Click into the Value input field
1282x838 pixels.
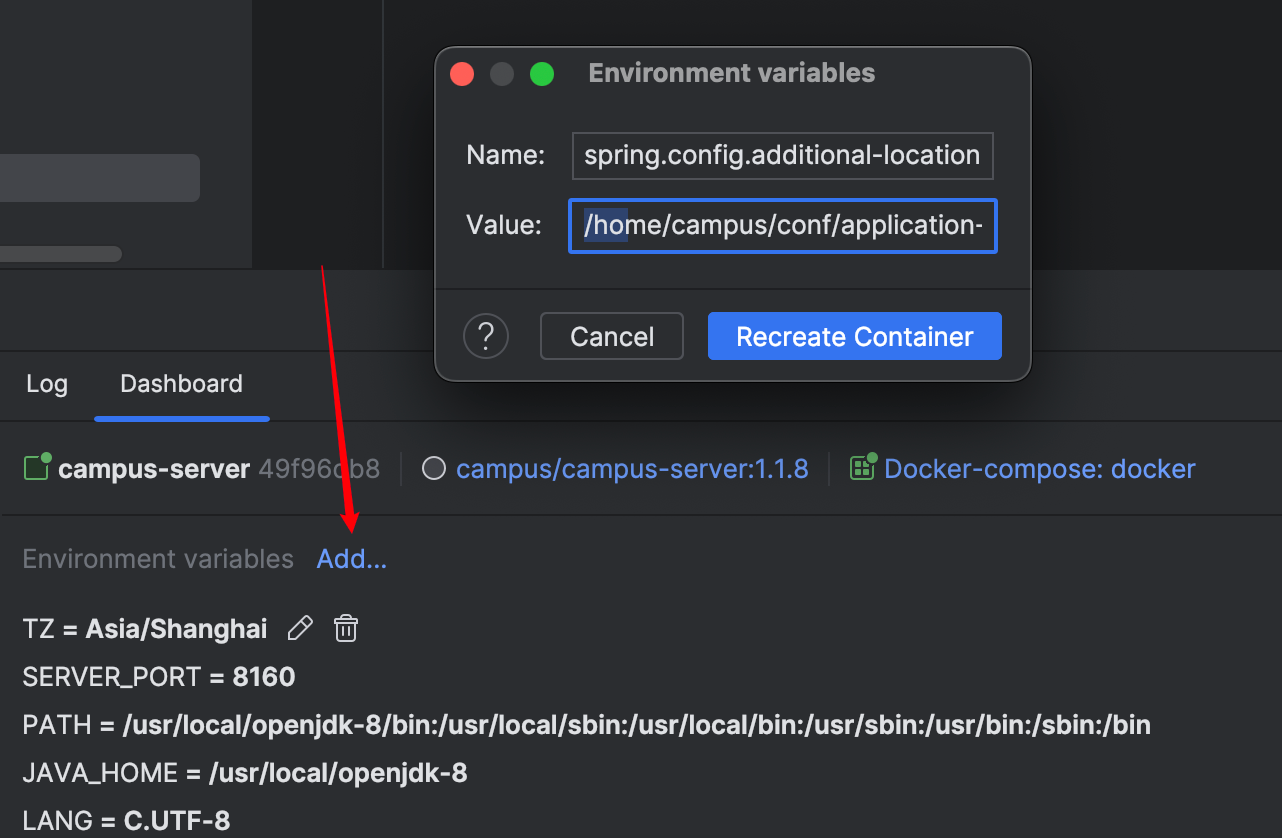click(x=782, y=226)
